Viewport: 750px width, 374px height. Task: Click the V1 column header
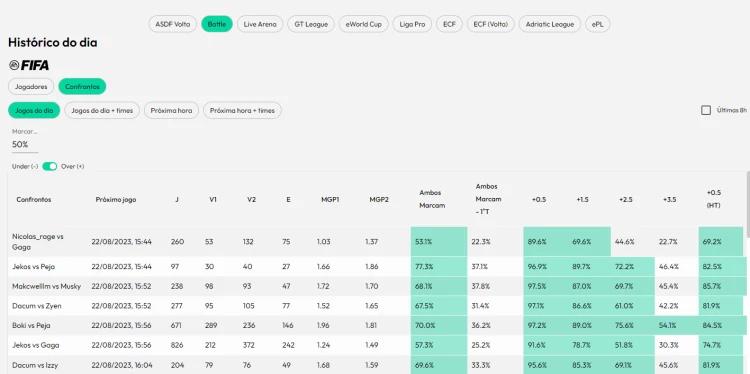click(213, 199)
